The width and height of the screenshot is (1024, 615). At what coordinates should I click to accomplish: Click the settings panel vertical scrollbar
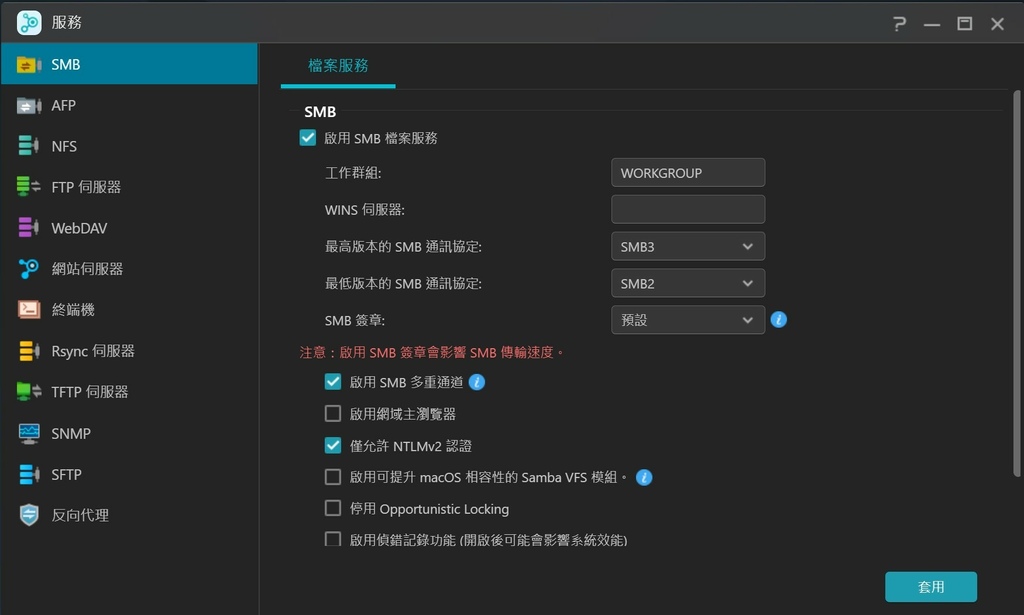[x=1017, y=284]
